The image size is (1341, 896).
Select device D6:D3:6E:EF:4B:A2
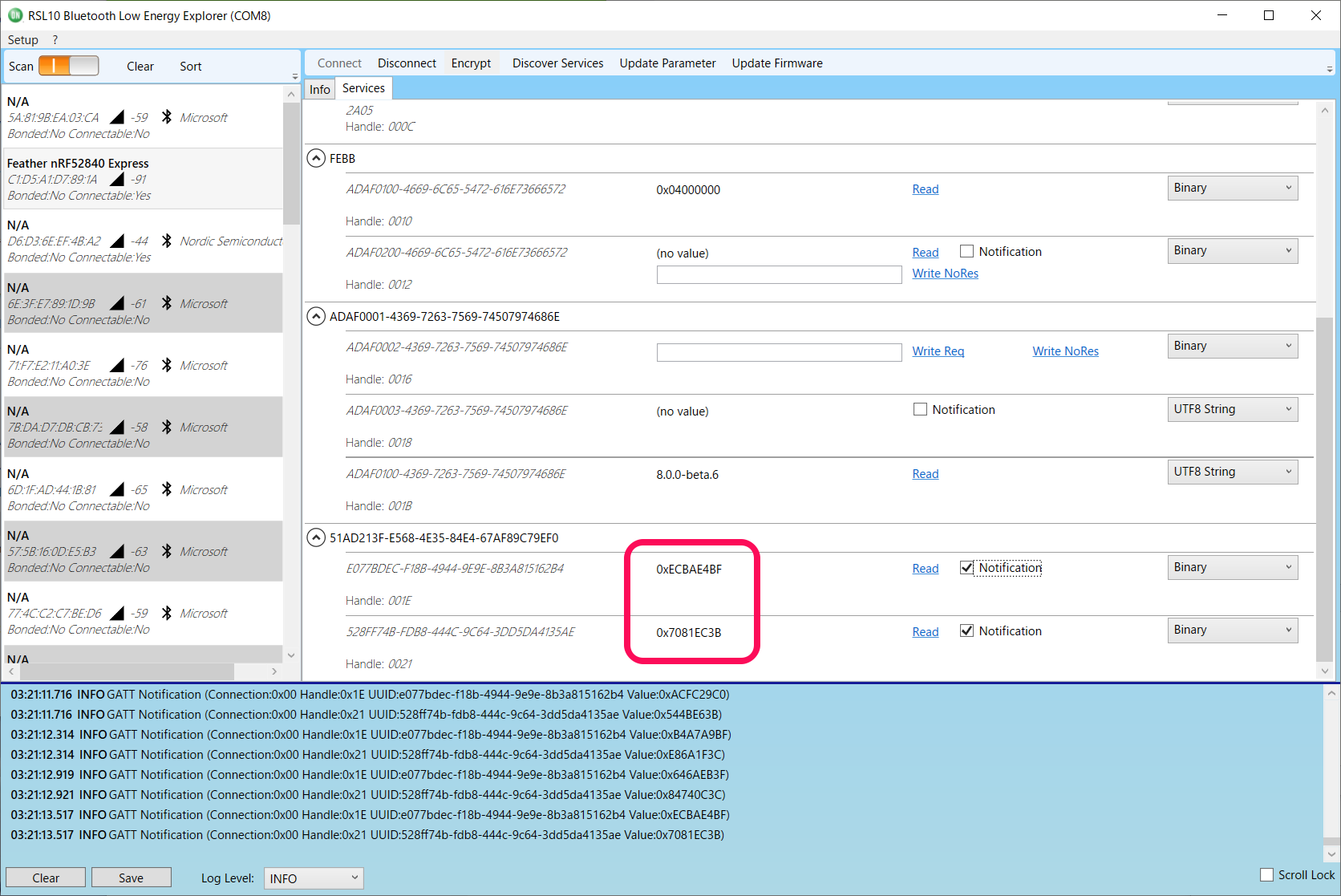pos(144,241)
